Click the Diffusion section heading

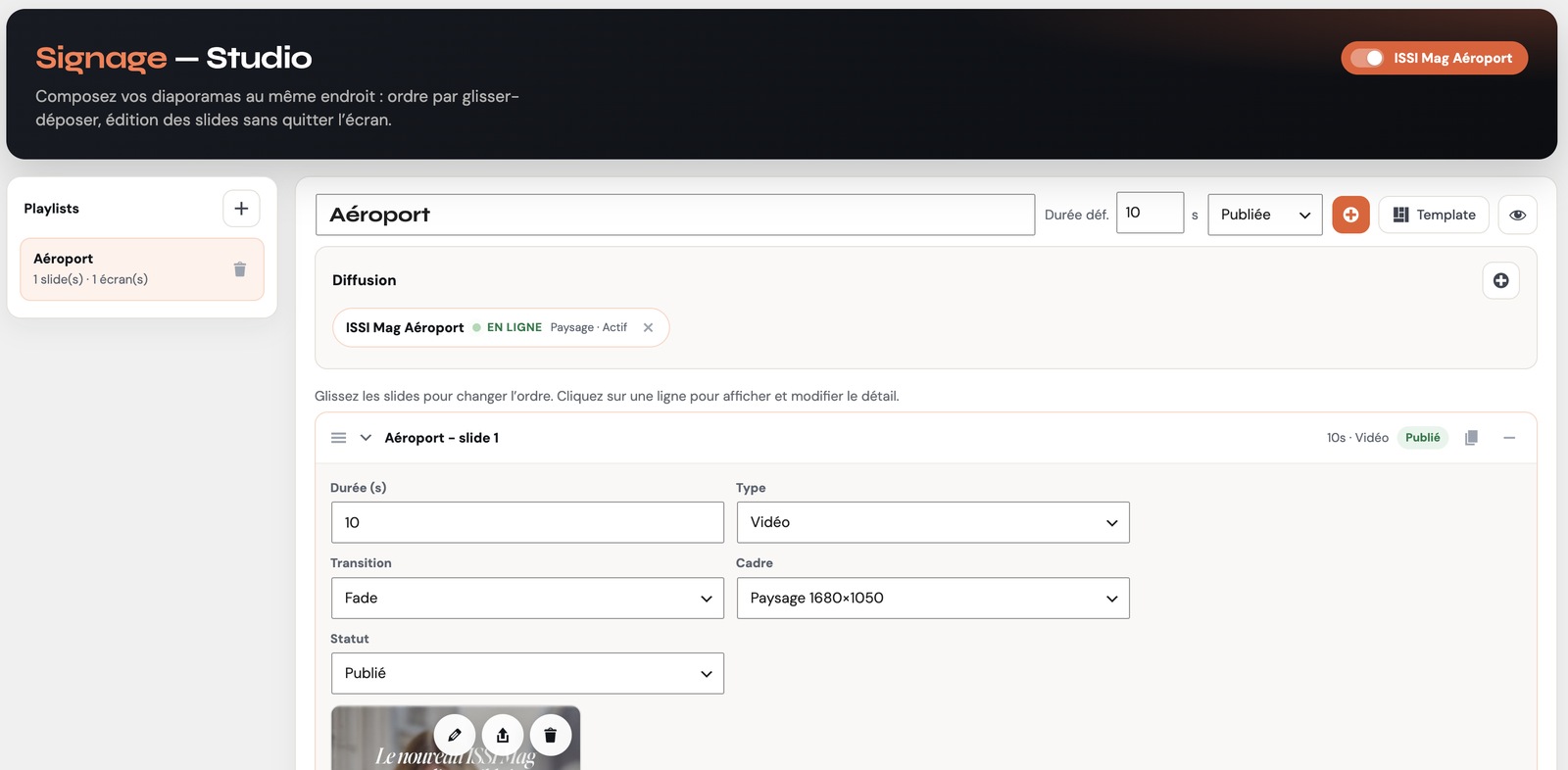[x=365, y=280]
